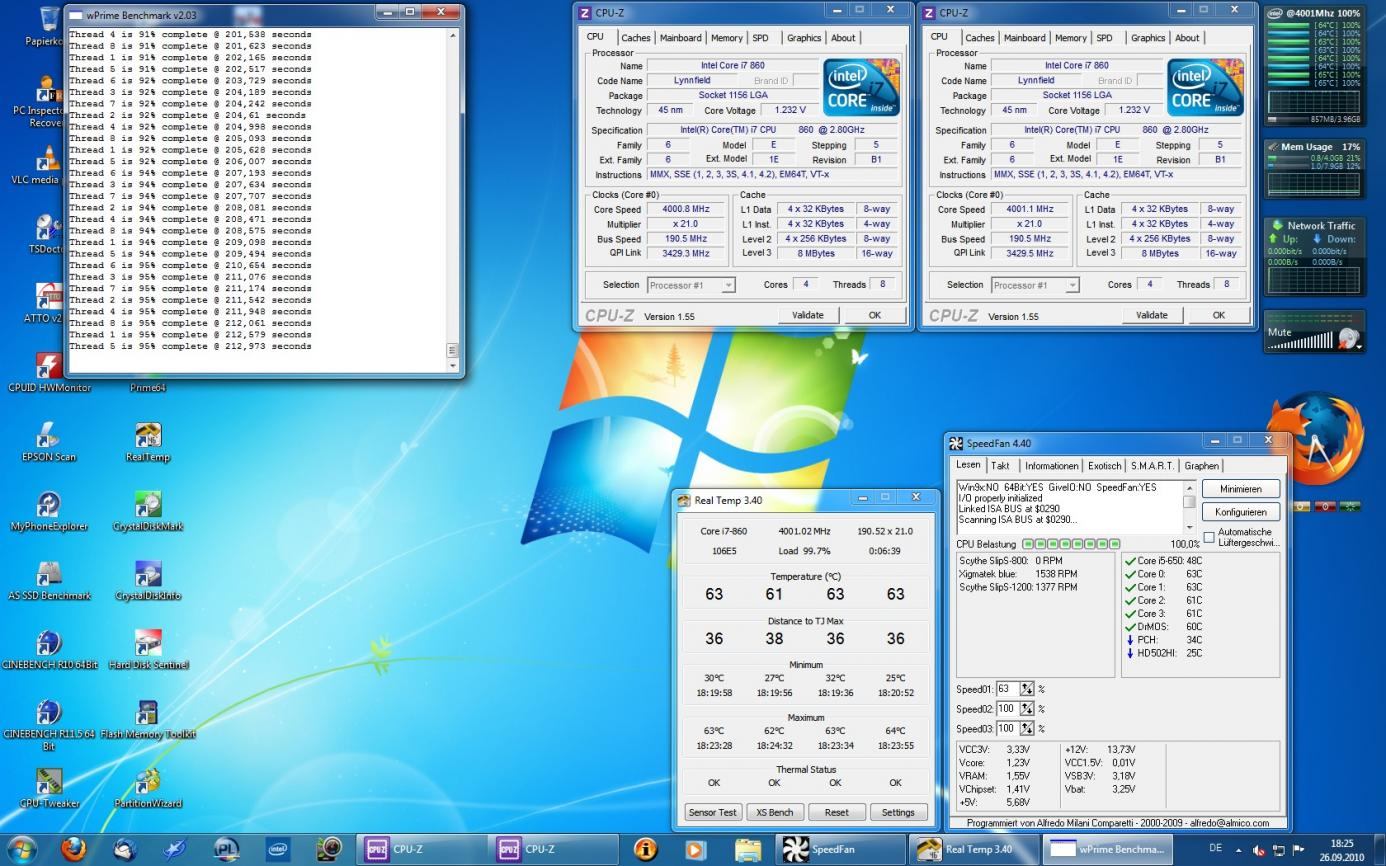This screenshot has height=866, width=1386.
Task: Click Validate in CPU-Z showing 4000.8 MHz
Action: click(808, 315)
